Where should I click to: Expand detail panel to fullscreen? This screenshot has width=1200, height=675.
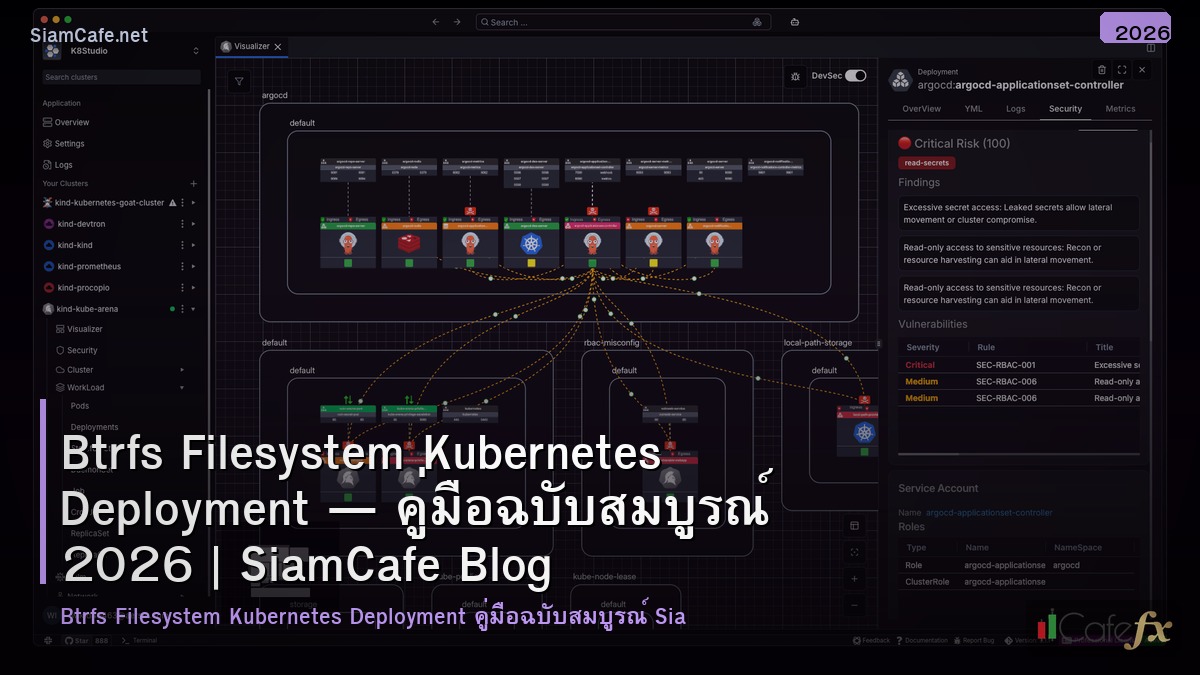point(1122,70)
